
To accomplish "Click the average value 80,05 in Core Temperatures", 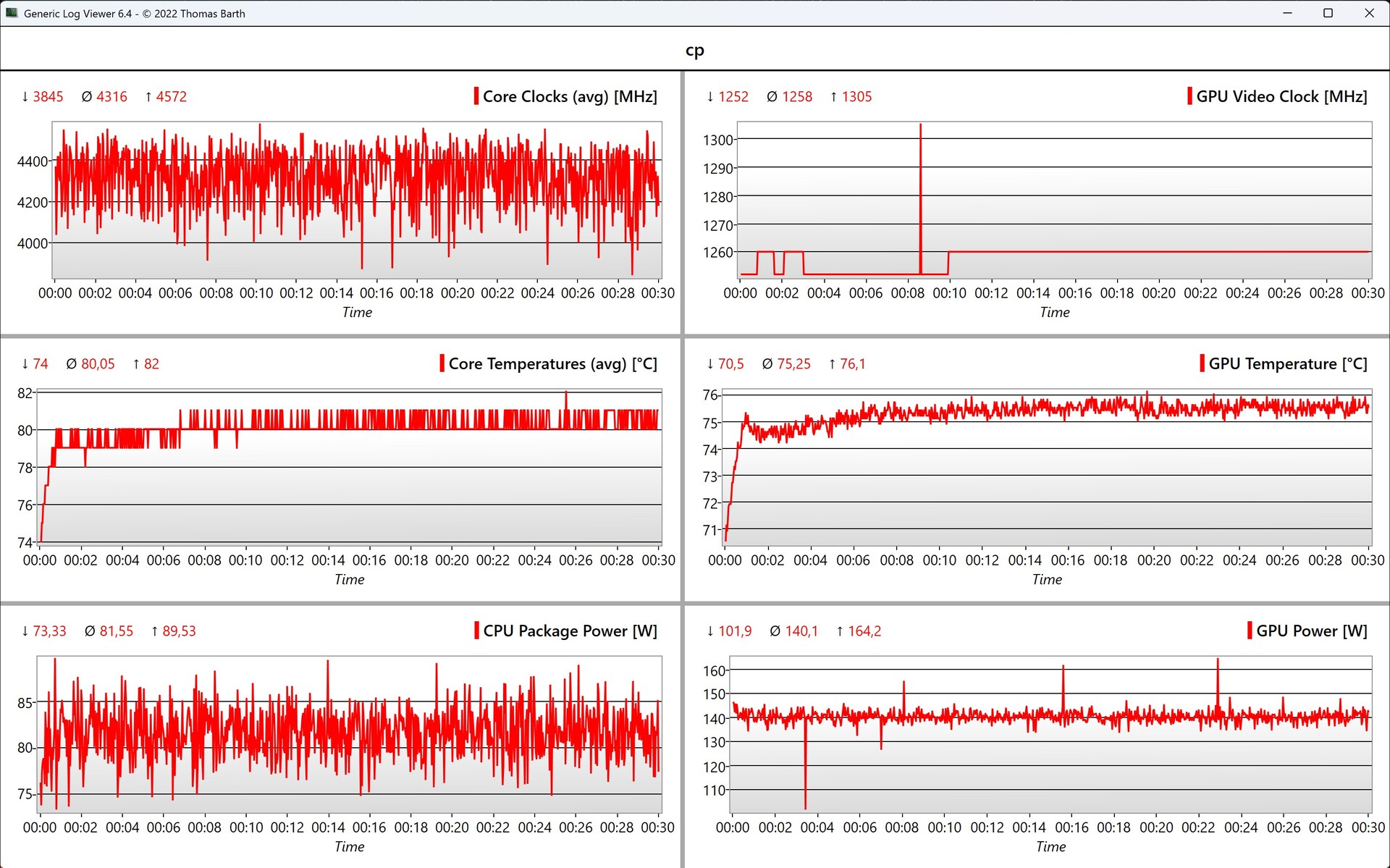I will pyautogui.click(x=98, y=363).
